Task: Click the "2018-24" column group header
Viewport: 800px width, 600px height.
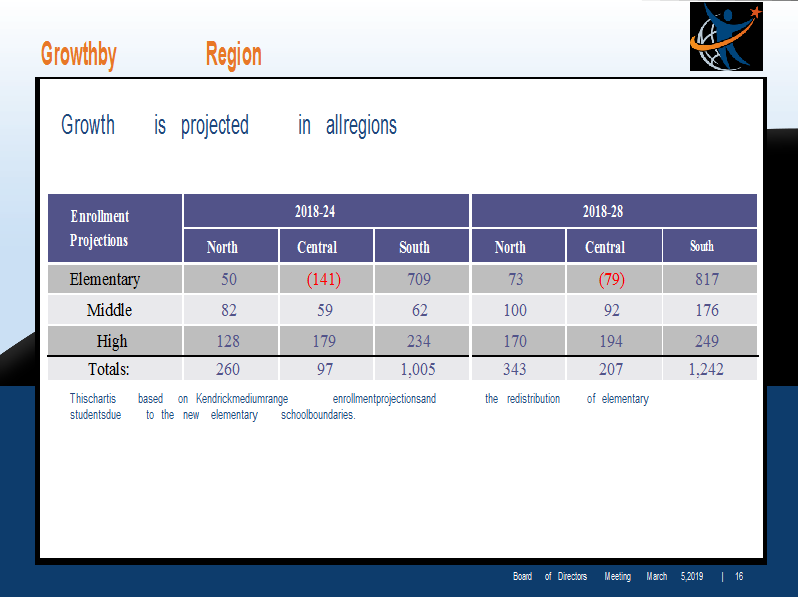Action: pyautogui.click(x=326, y=211)
